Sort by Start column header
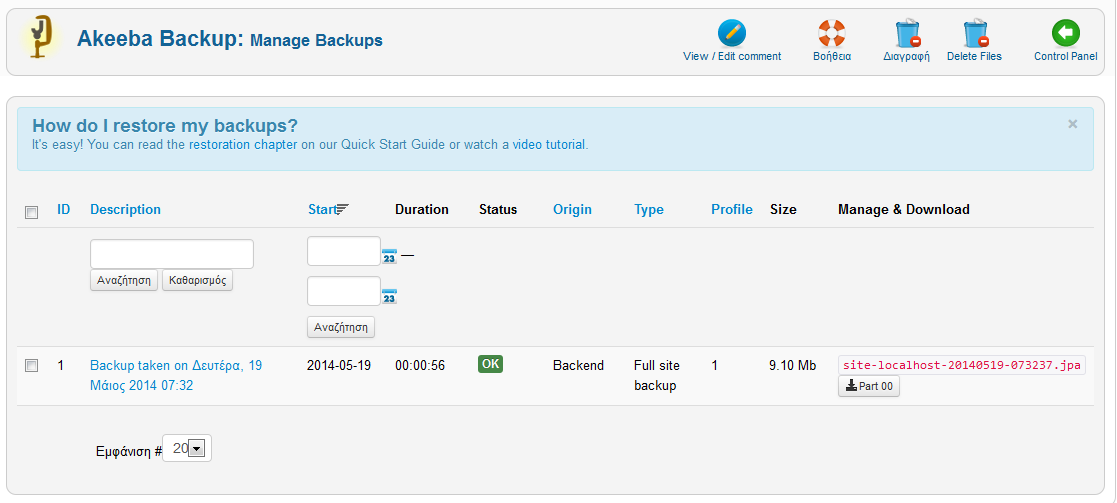 tap(322, 209)
